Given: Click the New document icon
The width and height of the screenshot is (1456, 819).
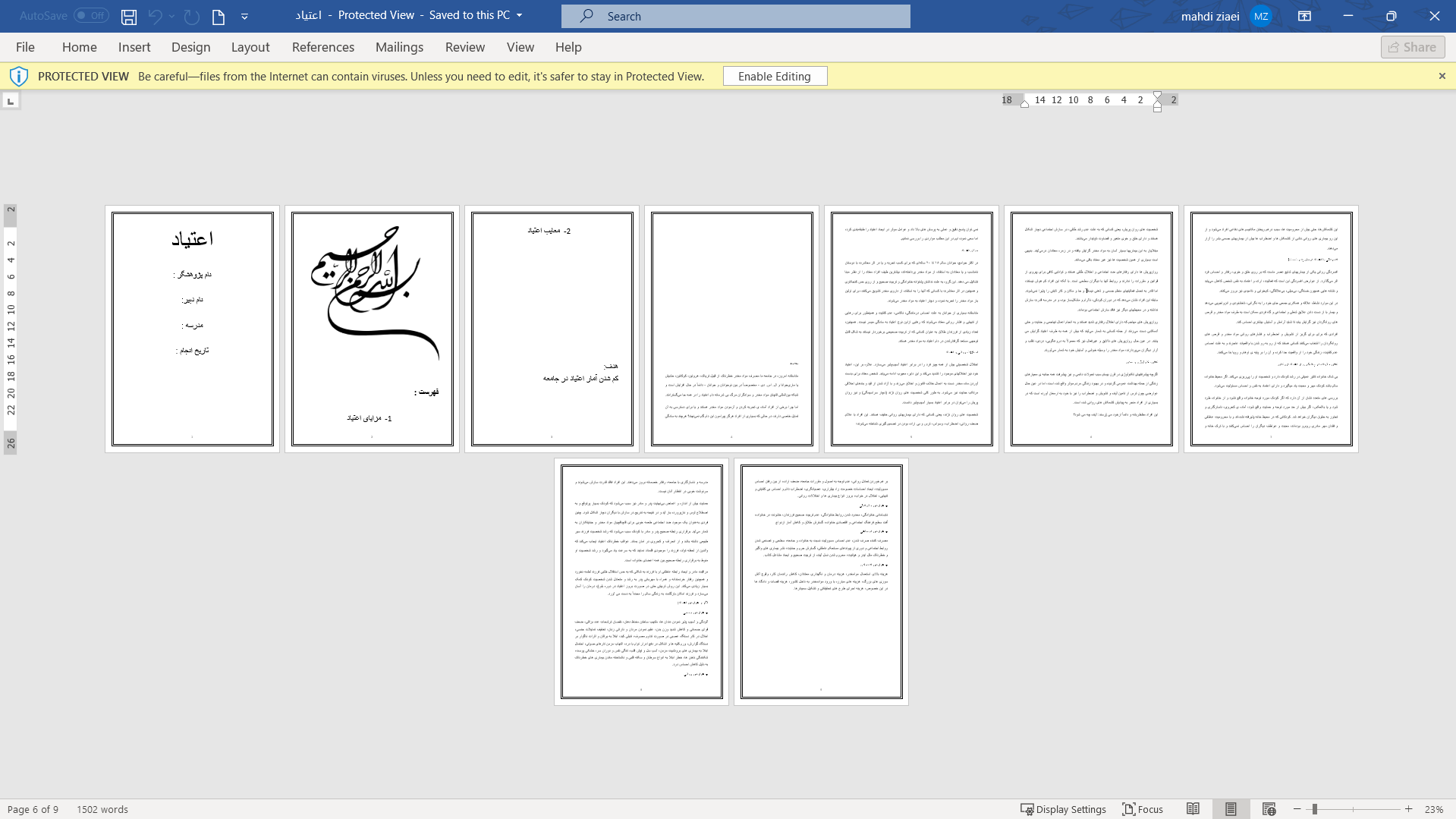Looking at the screenshot, I should pyautogui.click(x=219, y=16).
